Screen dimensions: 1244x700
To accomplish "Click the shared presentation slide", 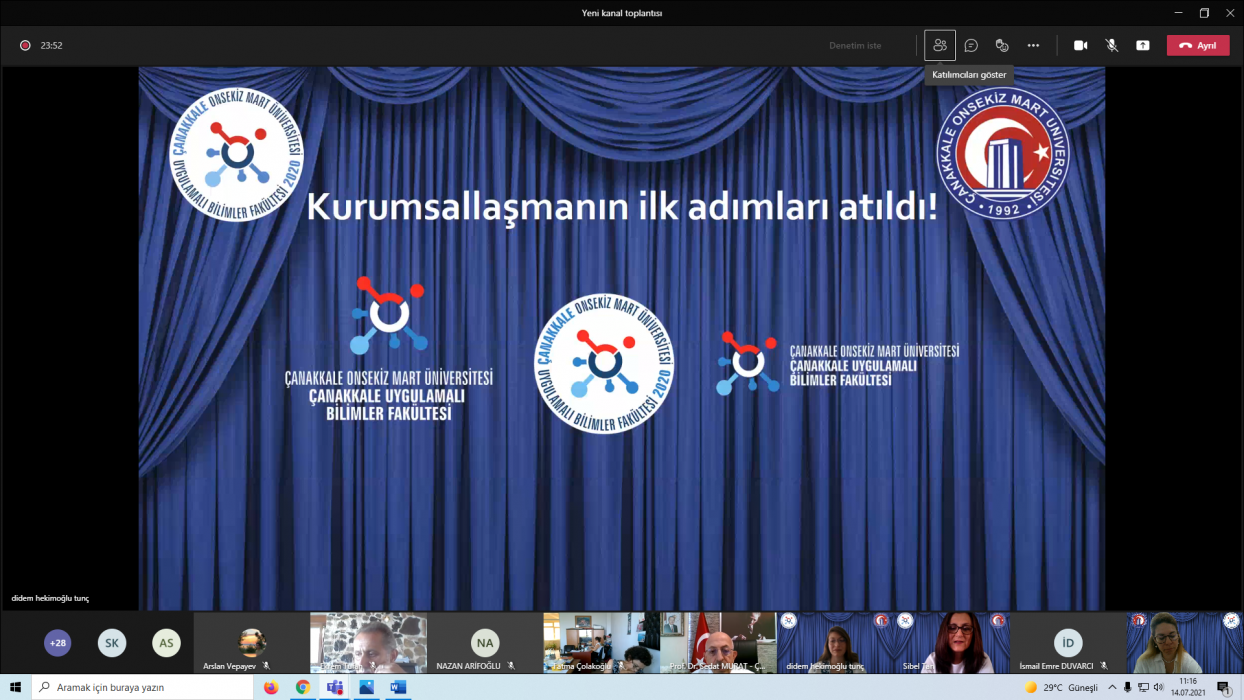I will click(622, 338).
